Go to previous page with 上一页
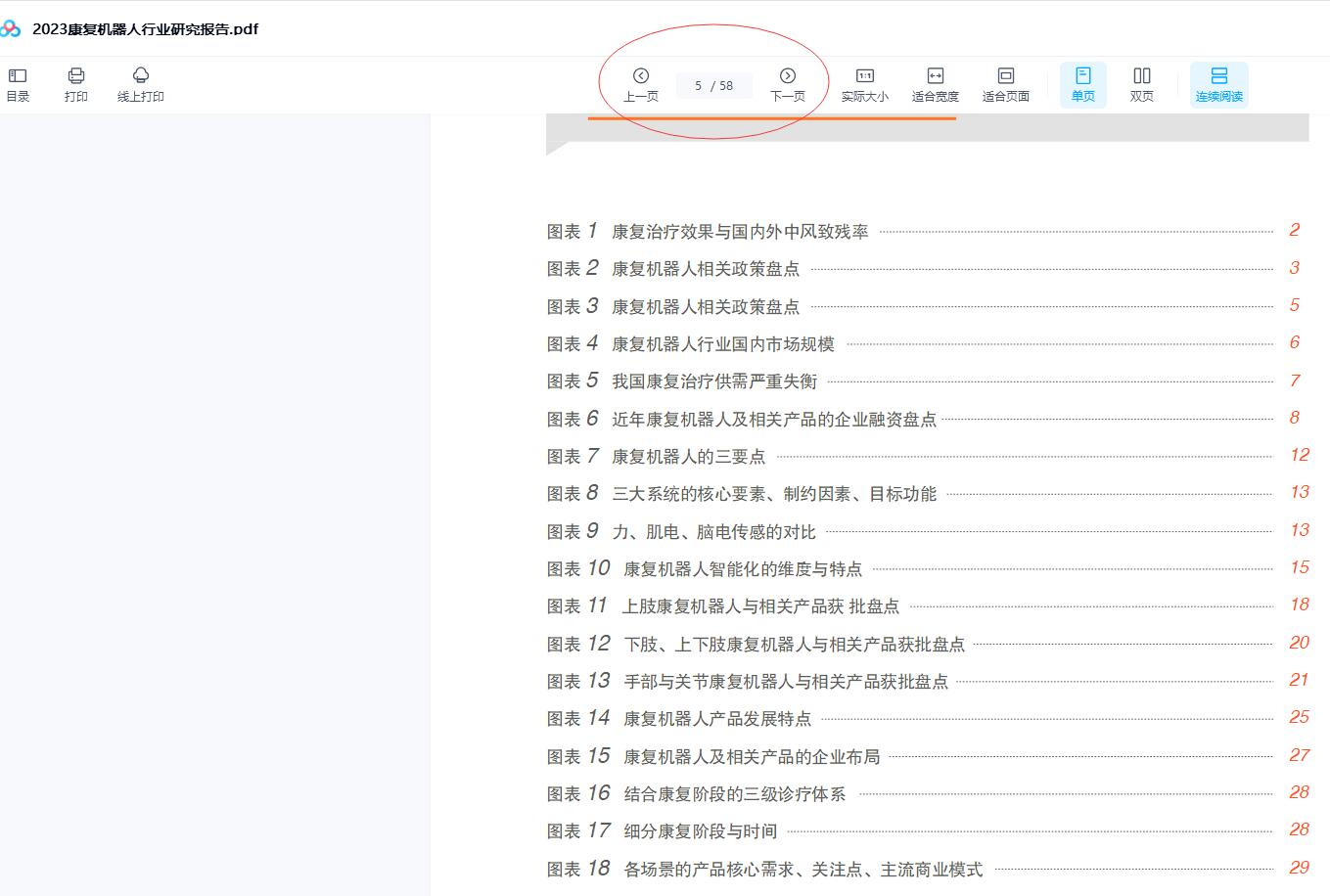The width and height of the screenshot is (1330, 896). coord(641,84)
